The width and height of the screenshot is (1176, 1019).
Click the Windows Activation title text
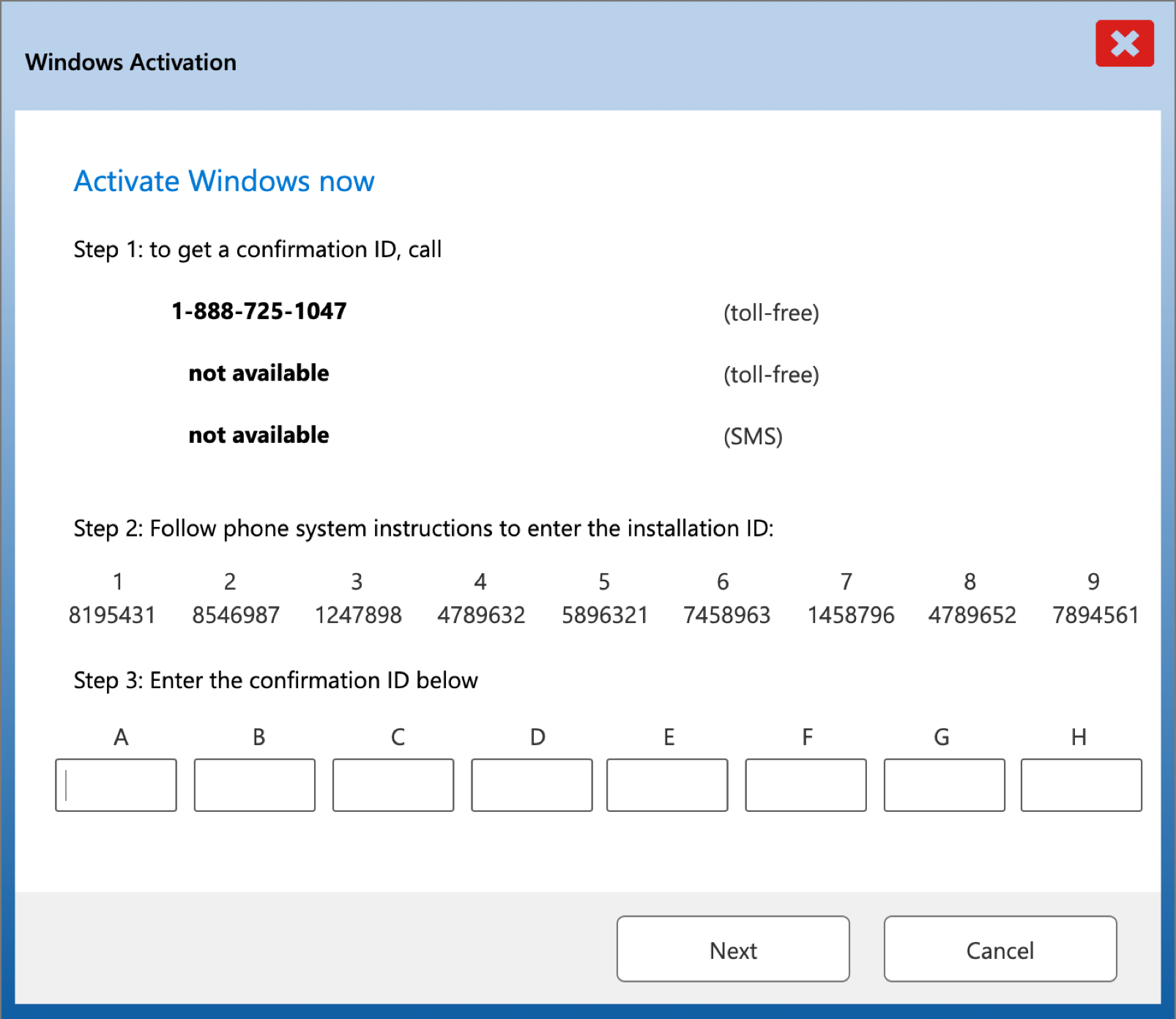pyautogui.click(x=131, y=62)
